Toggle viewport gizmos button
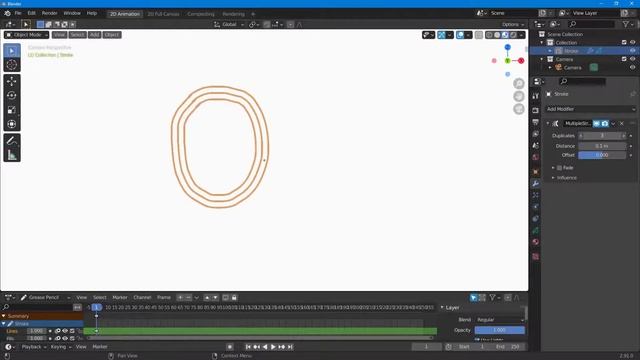 click(x=442, y=35)
